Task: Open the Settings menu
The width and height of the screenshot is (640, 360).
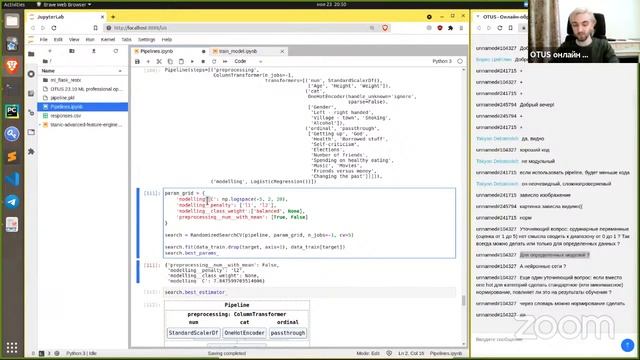Action: 147,40
